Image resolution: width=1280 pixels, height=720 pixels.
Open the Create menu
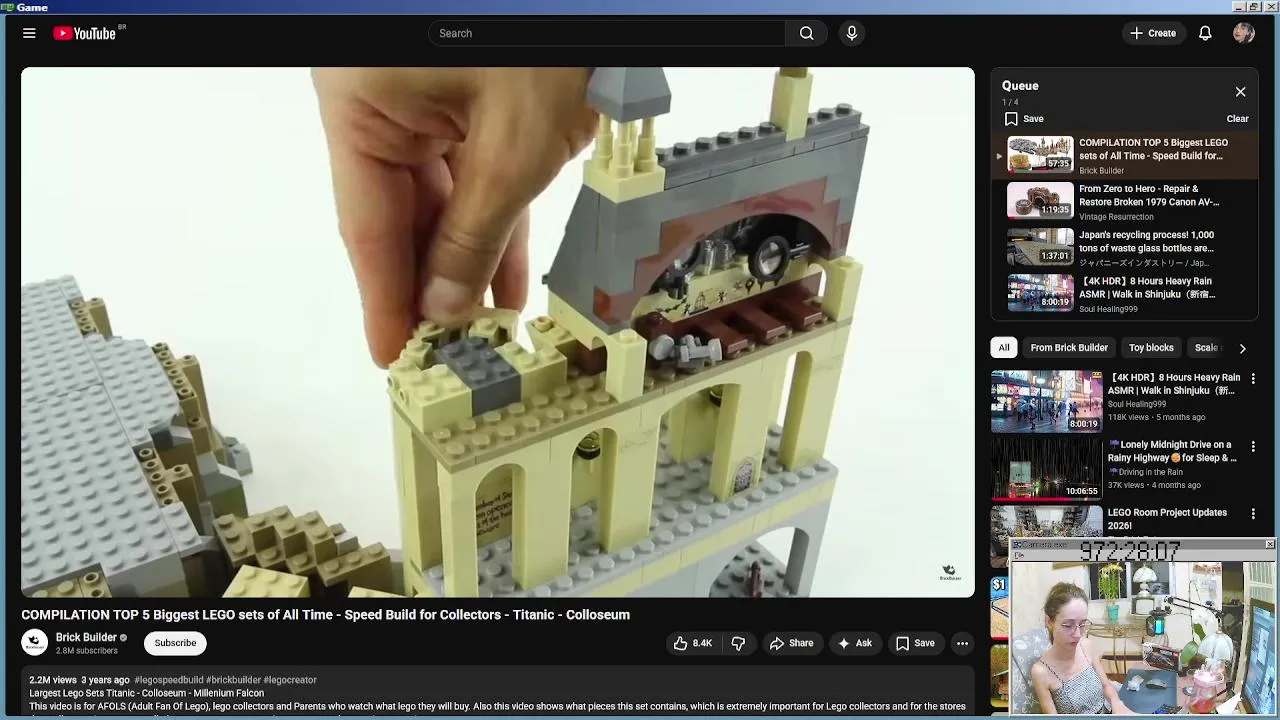click(x=1153, y=33)
